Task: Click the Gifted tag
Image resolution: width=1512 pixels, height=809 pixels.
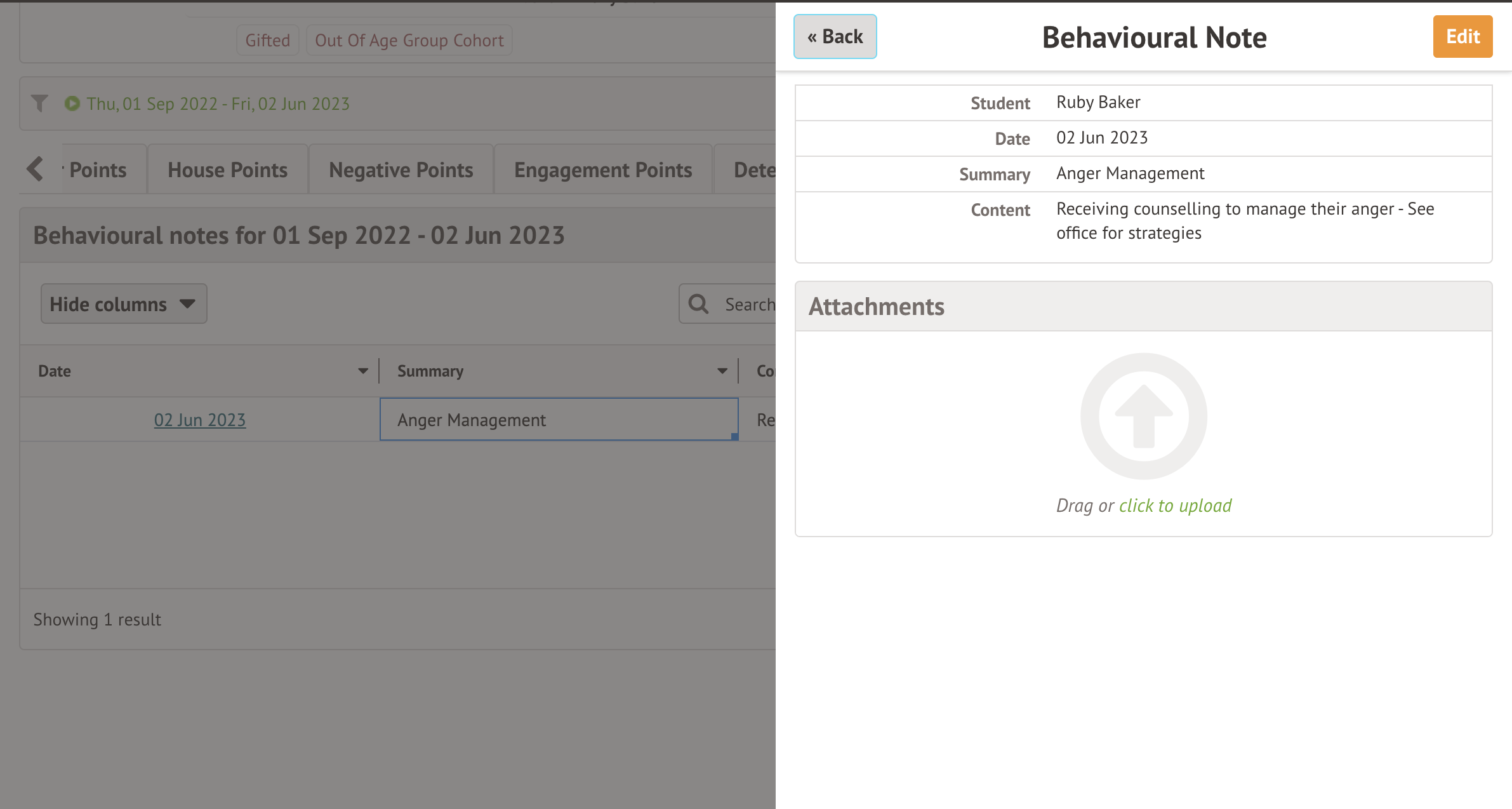Action: pos(267,41)
